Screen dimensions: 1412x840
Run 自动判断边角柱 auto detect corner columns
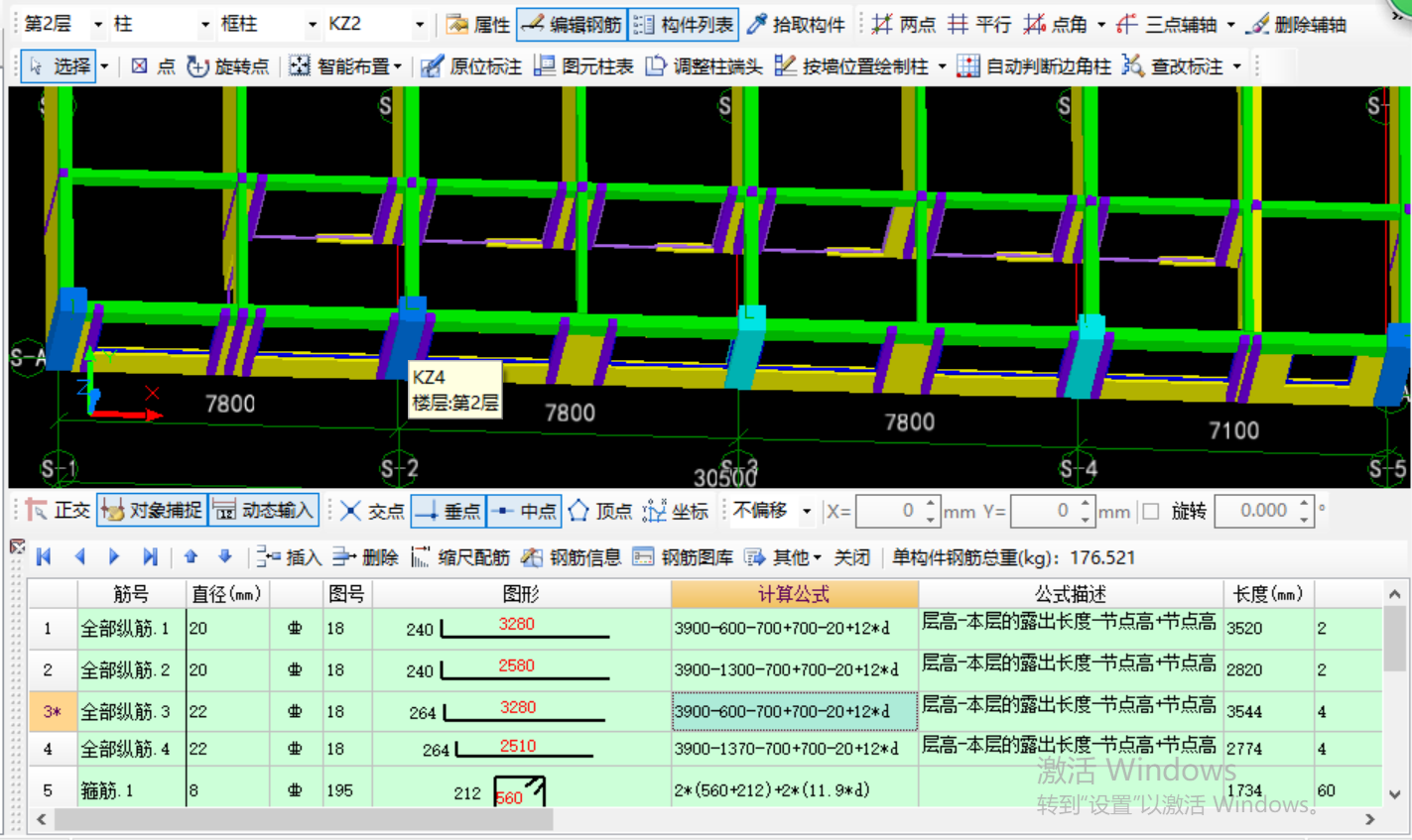pyautogui.click(x=1034, y=66)
